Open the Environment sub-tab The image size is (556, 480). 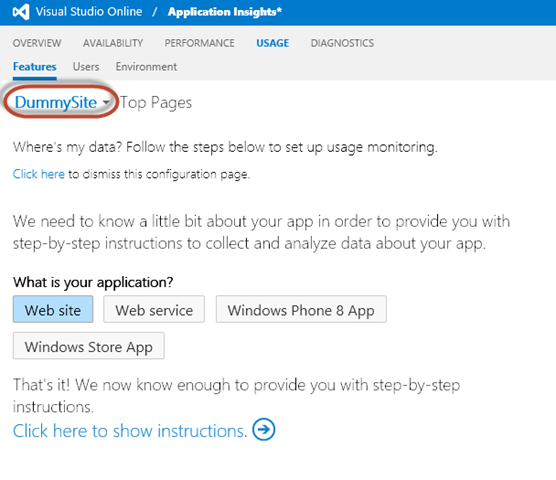pos(146,67)
